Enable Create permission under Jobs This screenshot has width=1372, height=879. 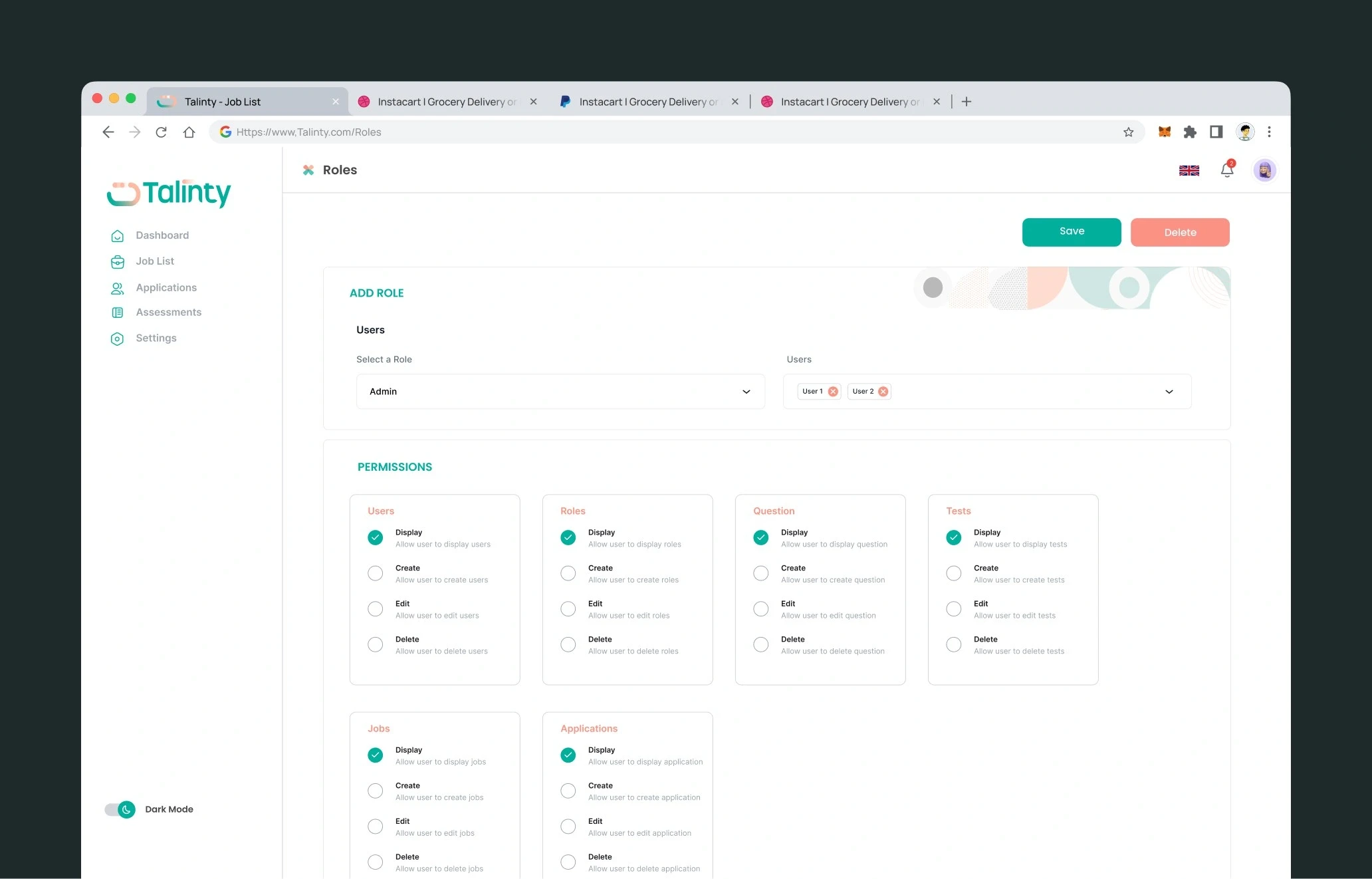(x=375, y=791)
